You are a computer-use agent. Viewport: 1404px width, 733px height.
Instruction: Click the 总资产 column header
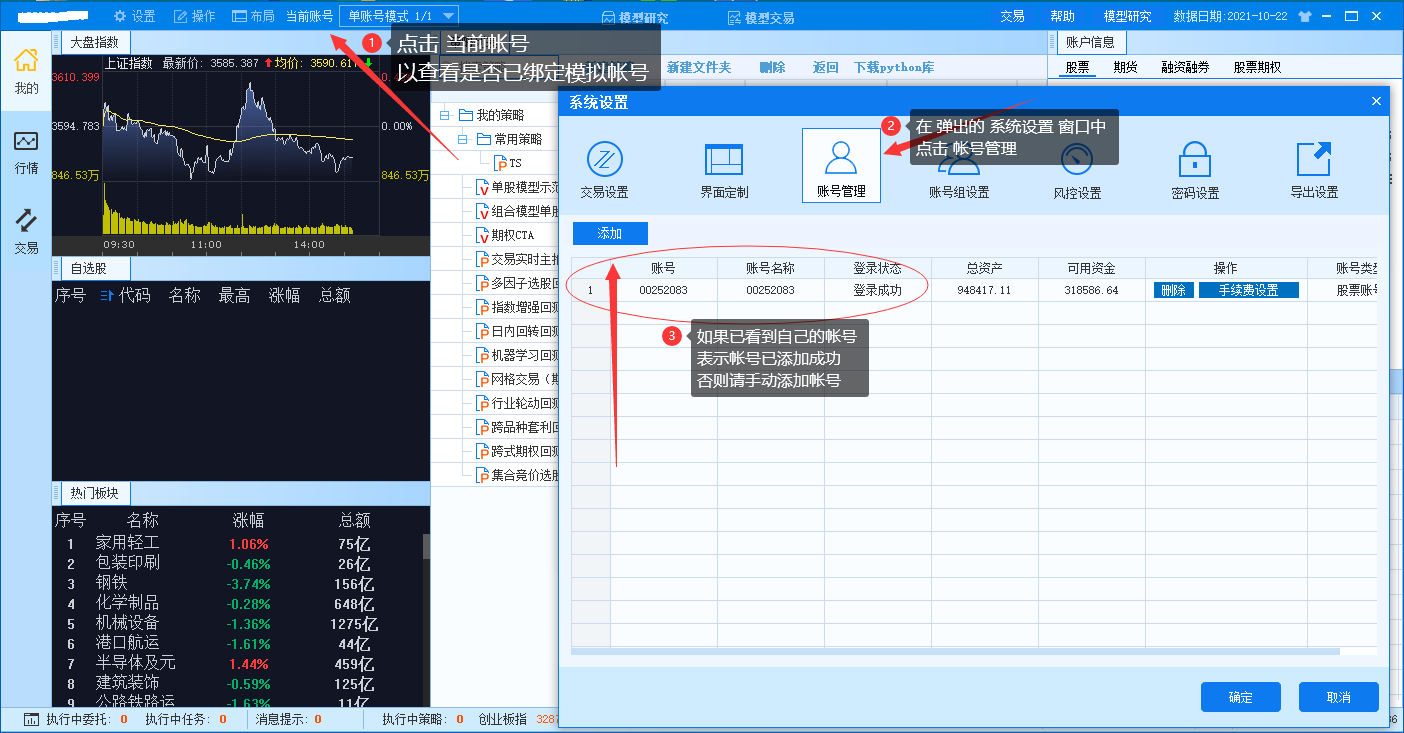(x=984, y=268)
